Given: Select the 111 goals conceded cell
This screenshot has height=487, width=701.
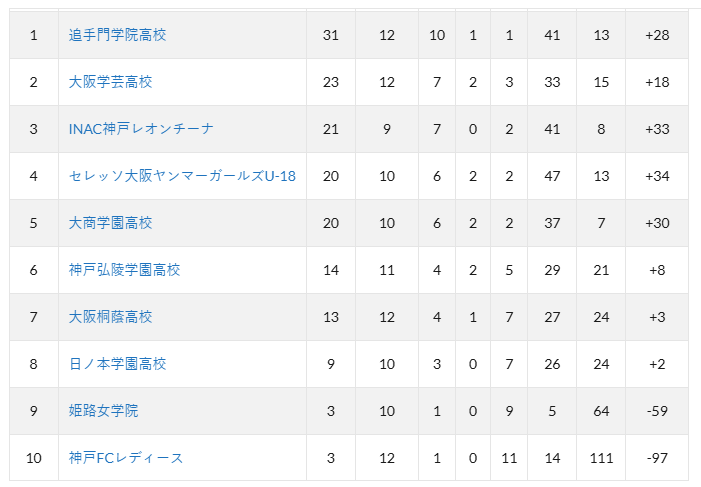Looking at the screenshot, I should [601, 457].
